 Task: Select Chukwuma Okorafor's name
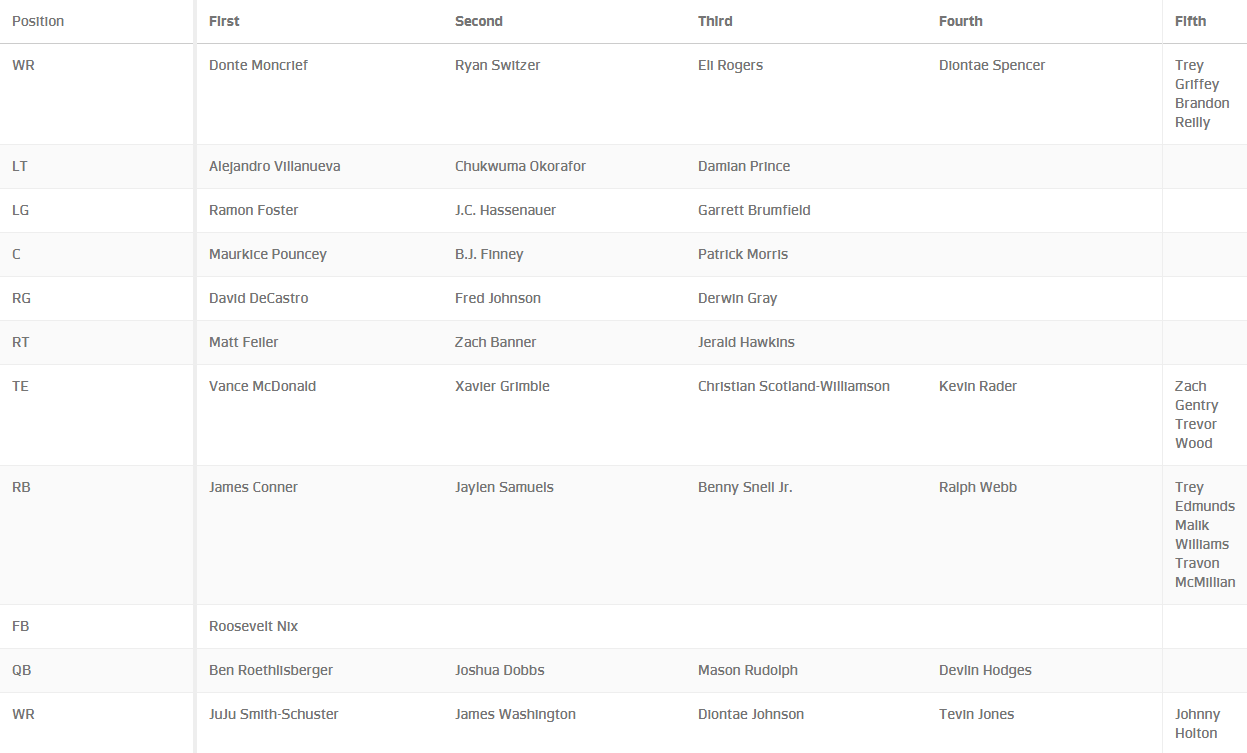coord(520,166)
